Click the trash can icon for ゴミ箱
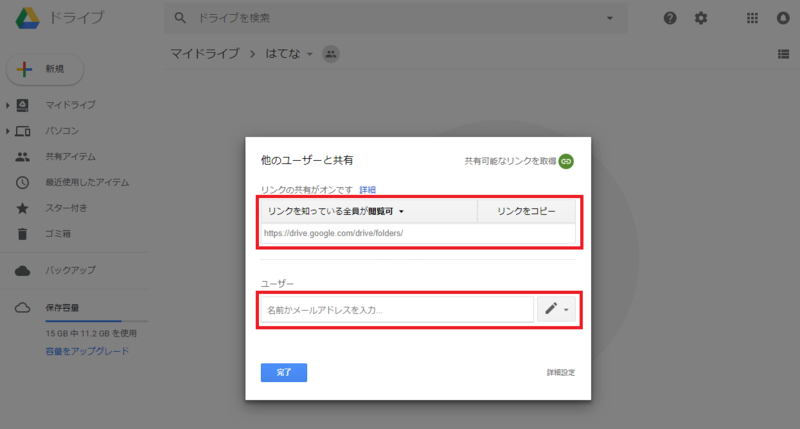The image size is (800, 429). point(22,234)
